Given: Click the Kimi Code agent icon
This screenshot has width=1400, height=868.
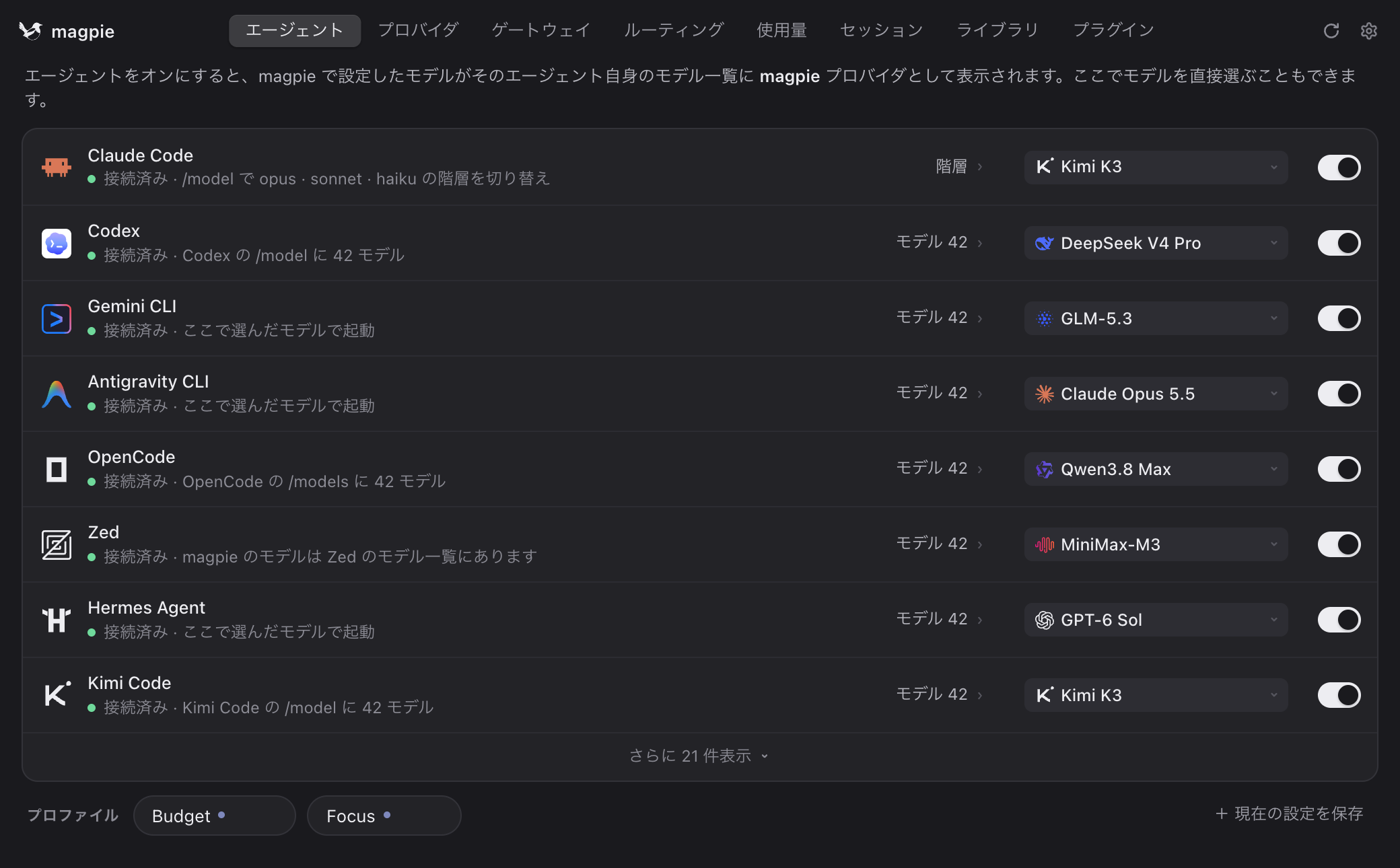Looking at the screenshot, I should (57, 695).
